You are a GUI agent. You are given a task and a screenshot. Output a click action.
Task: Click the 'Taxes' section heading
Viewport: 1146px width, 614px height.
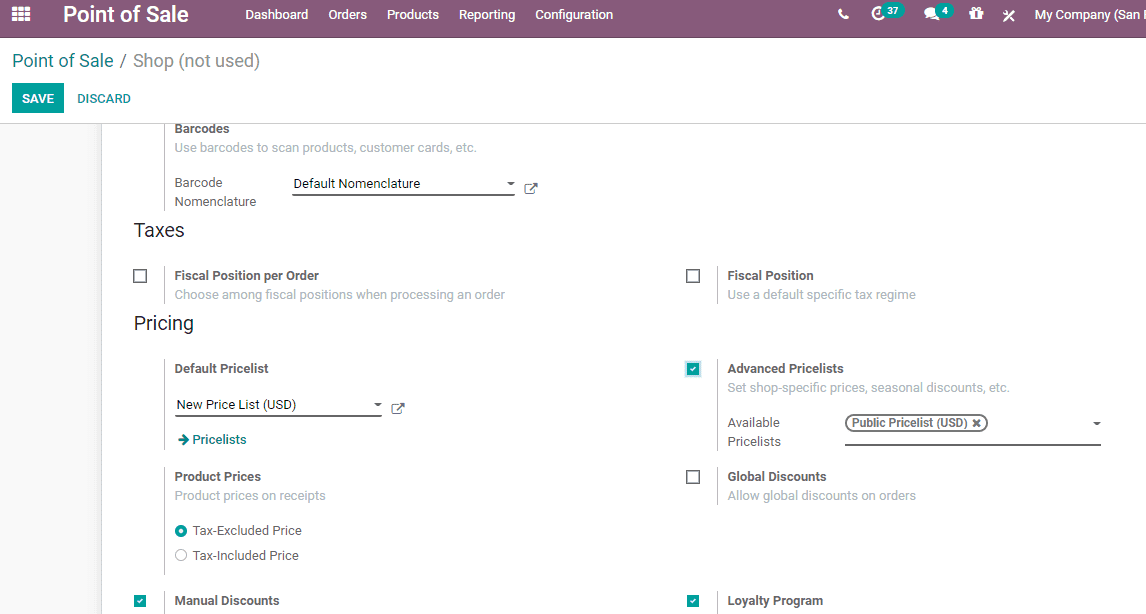coord(159,230)
